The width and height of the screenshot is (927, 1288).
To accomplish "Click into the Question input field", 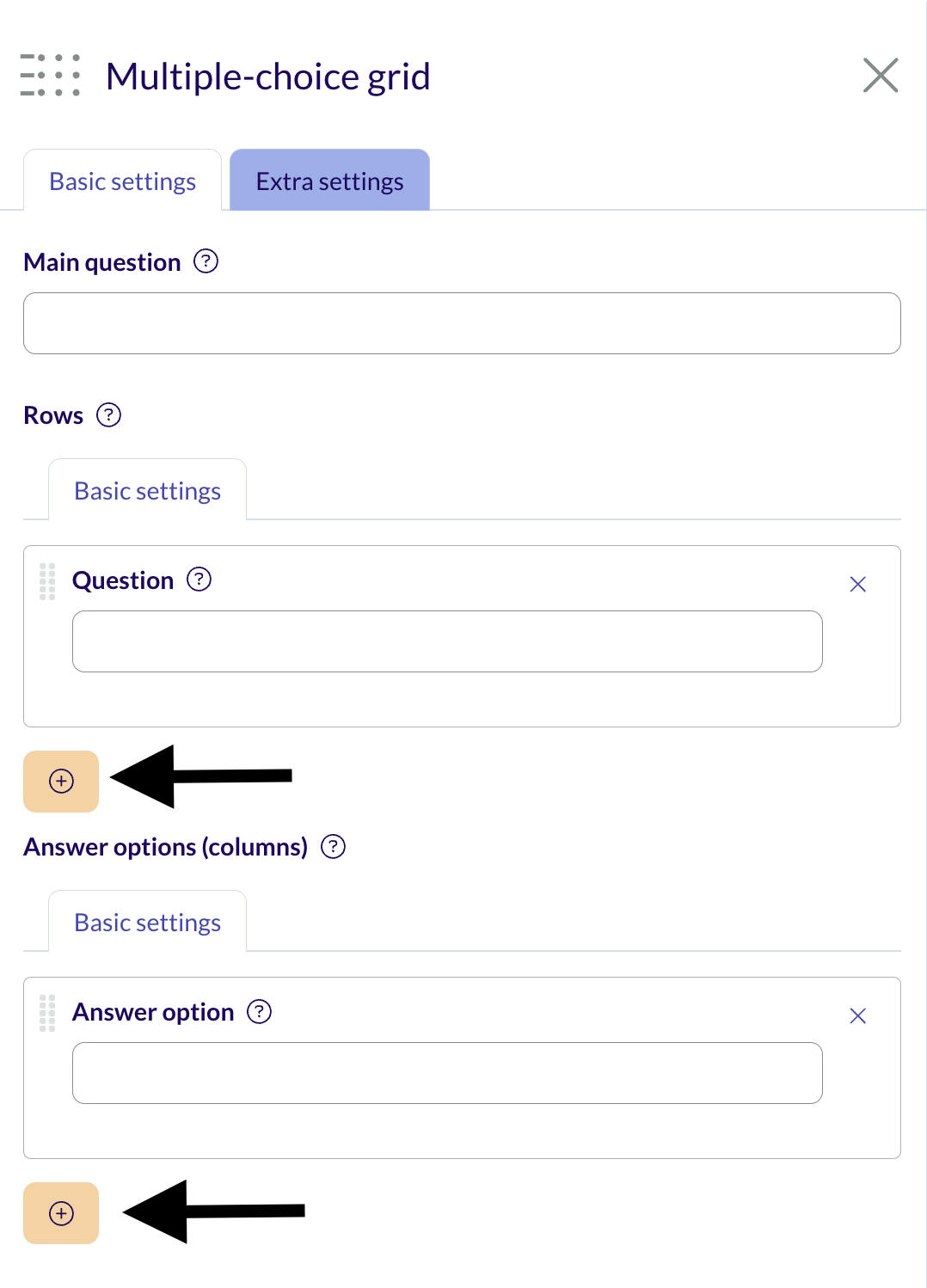I will click(447, 641).
